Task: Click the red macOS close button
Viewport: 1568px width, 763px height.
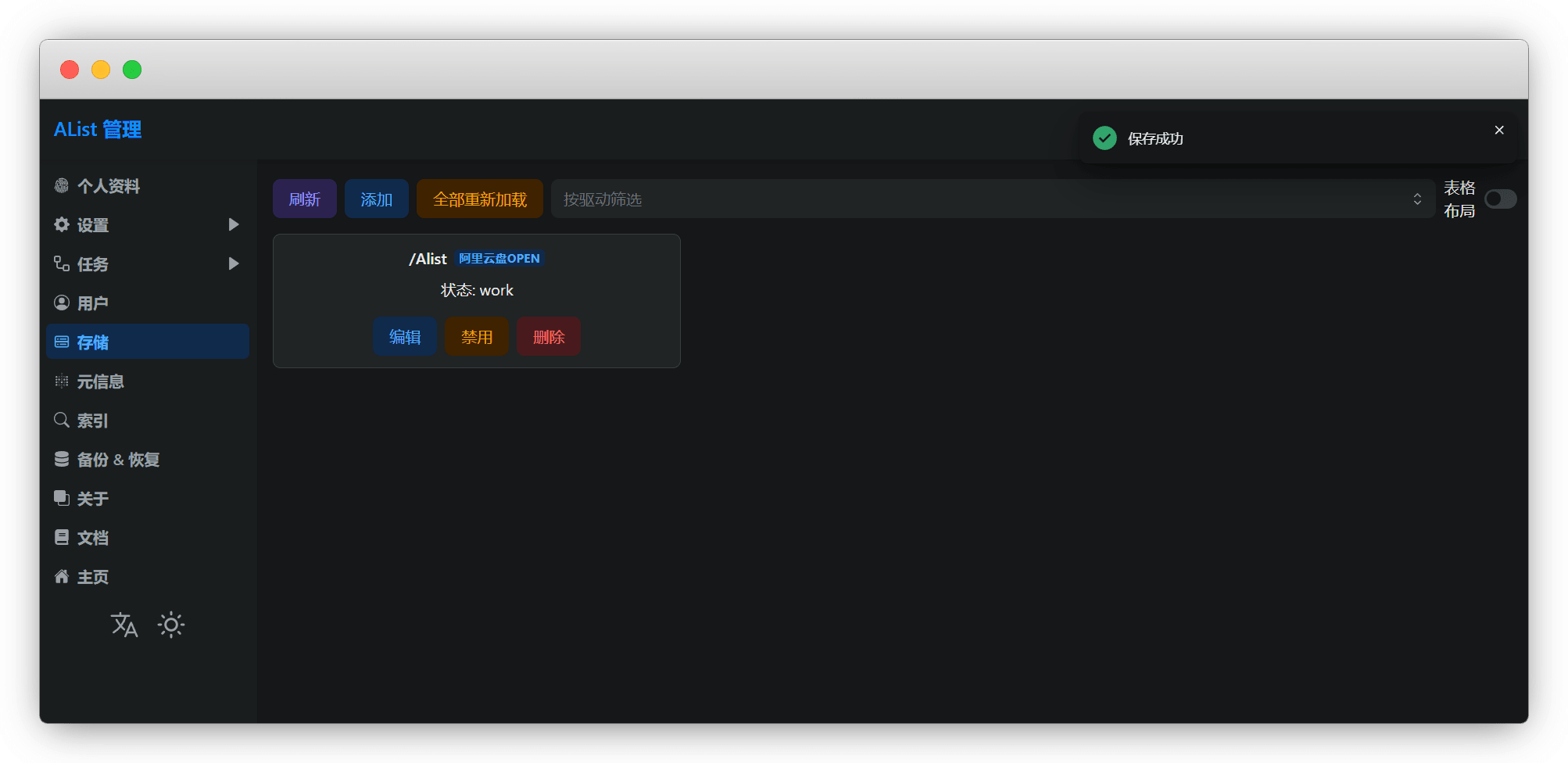Action: coord(70,70)
